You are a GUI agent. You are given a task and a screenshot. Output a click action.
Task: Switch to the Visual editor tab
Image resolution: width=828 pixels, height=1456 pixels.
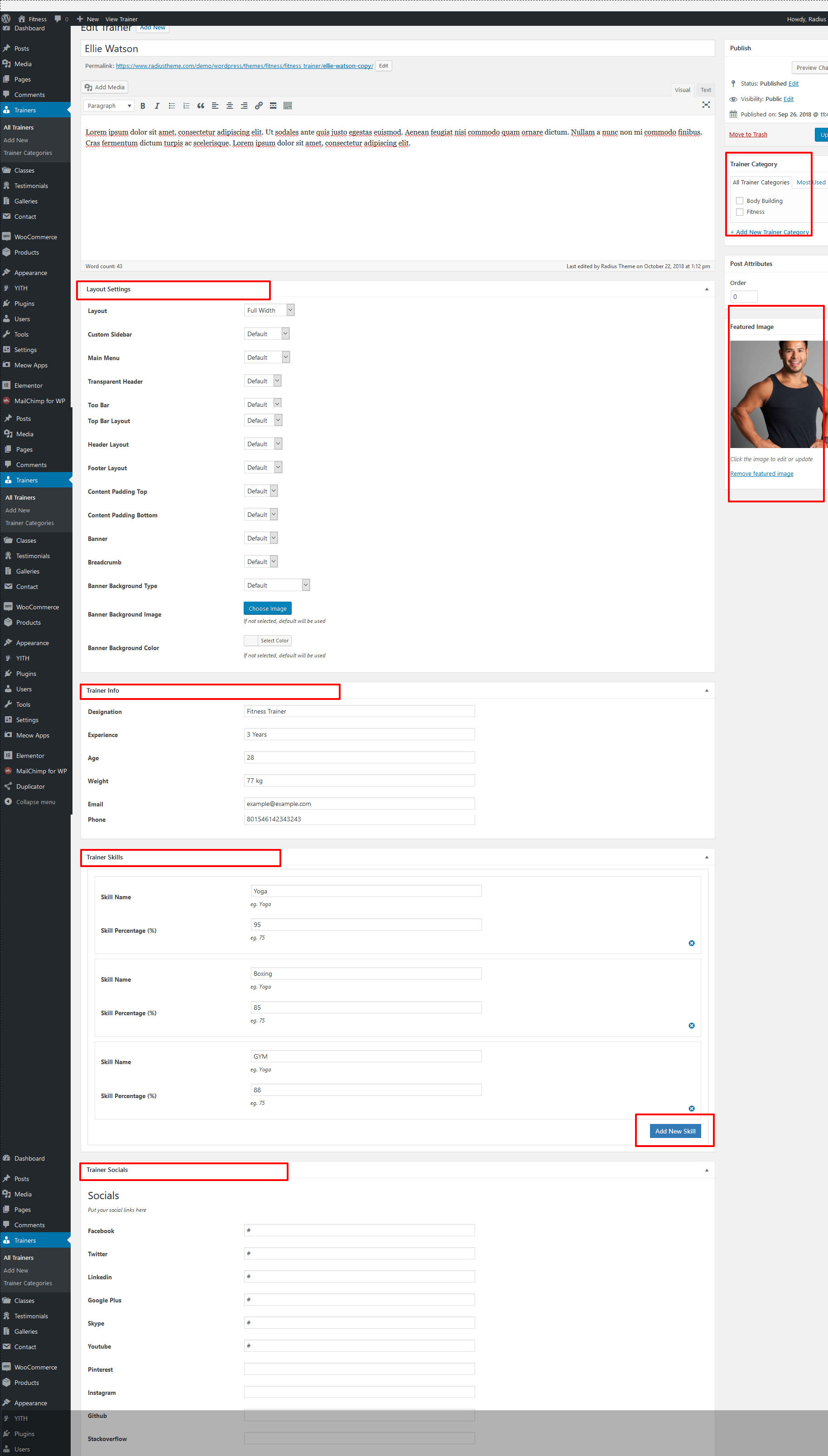point(683,90)
